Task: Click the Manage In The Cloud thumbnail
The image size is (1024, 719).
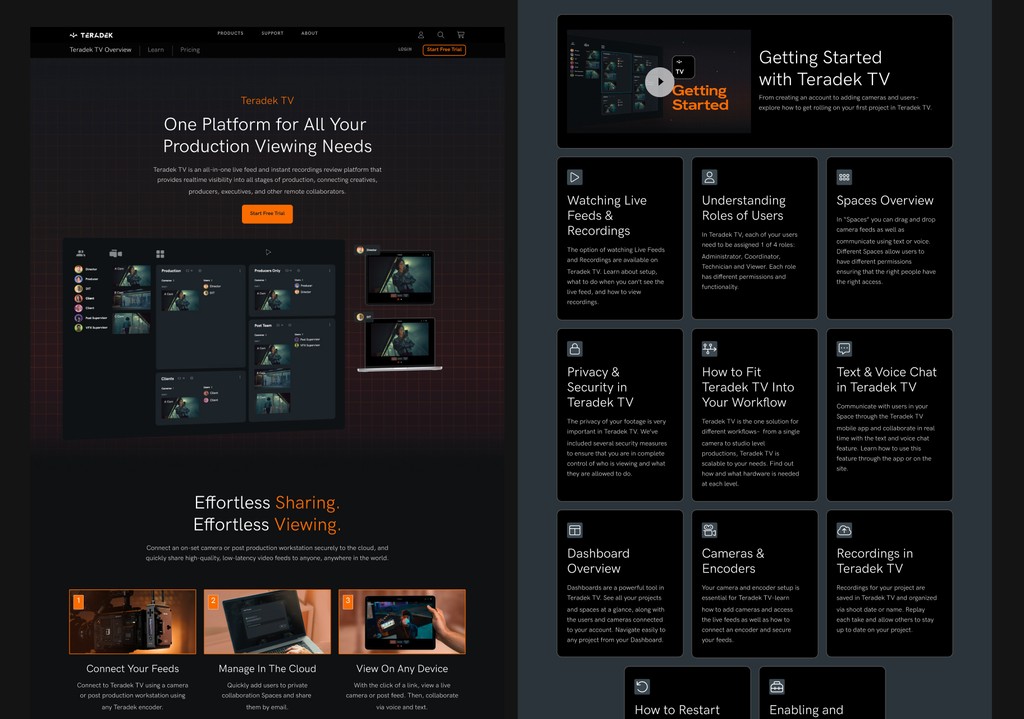Action: 267,622
